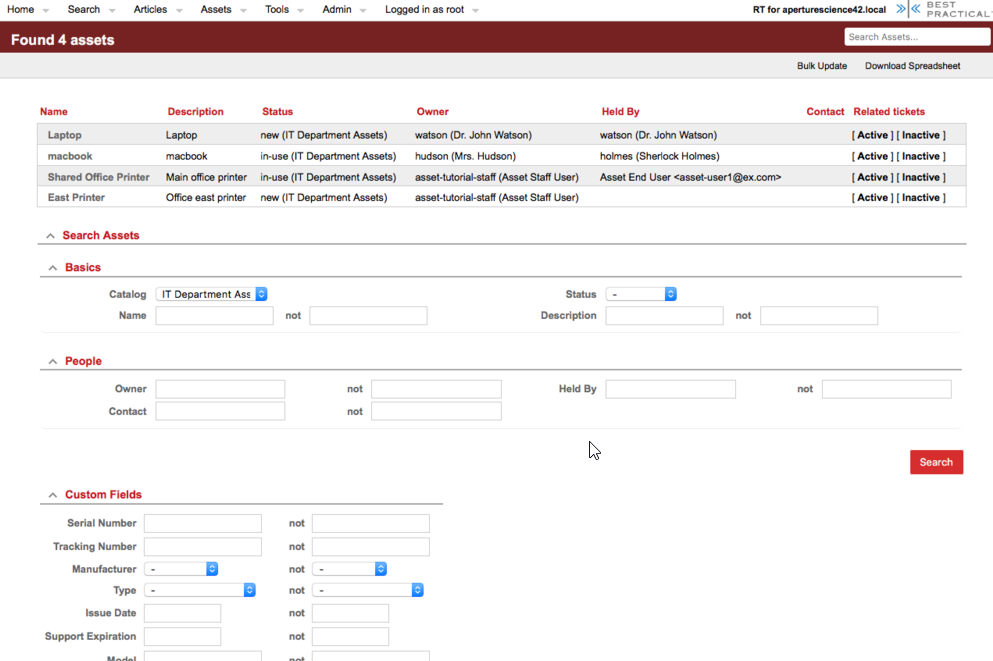Click the Owner 'not' input field
The width and height of the screenshot is (993, 661).
pos(436,389)
